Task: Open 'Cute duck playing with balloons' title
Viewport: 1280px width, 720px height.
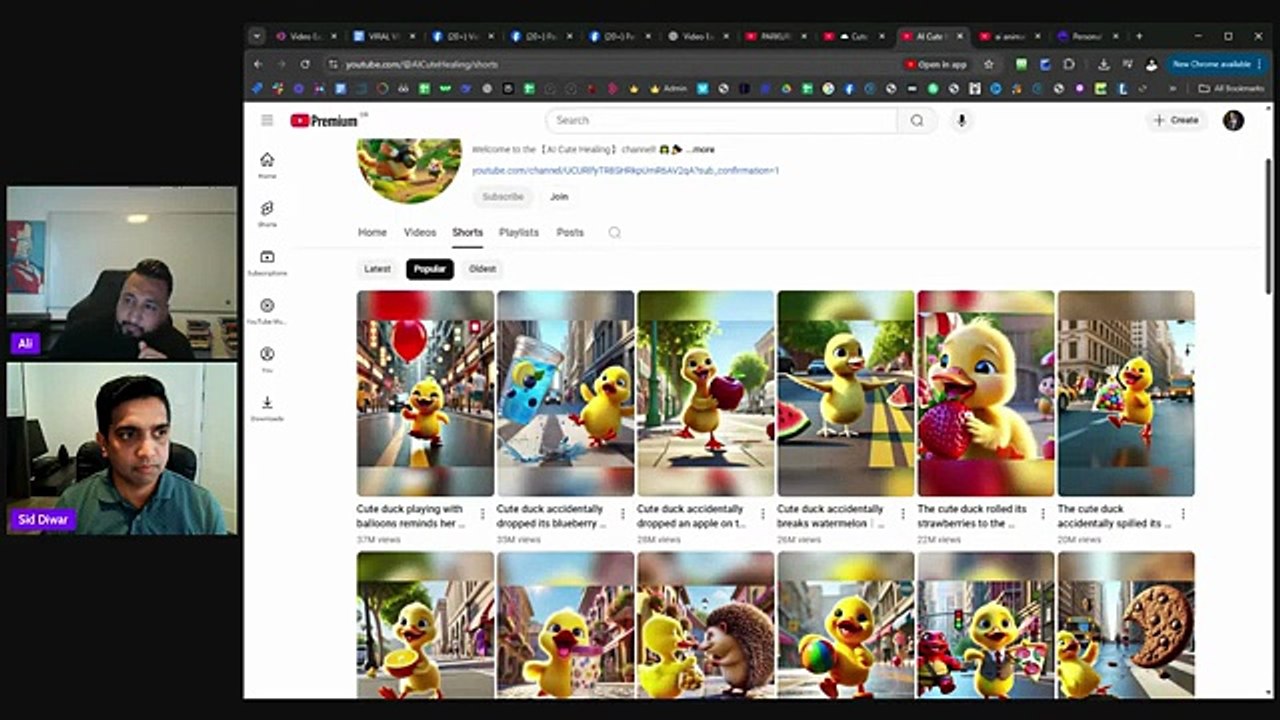Action: (x=411, y=516)
